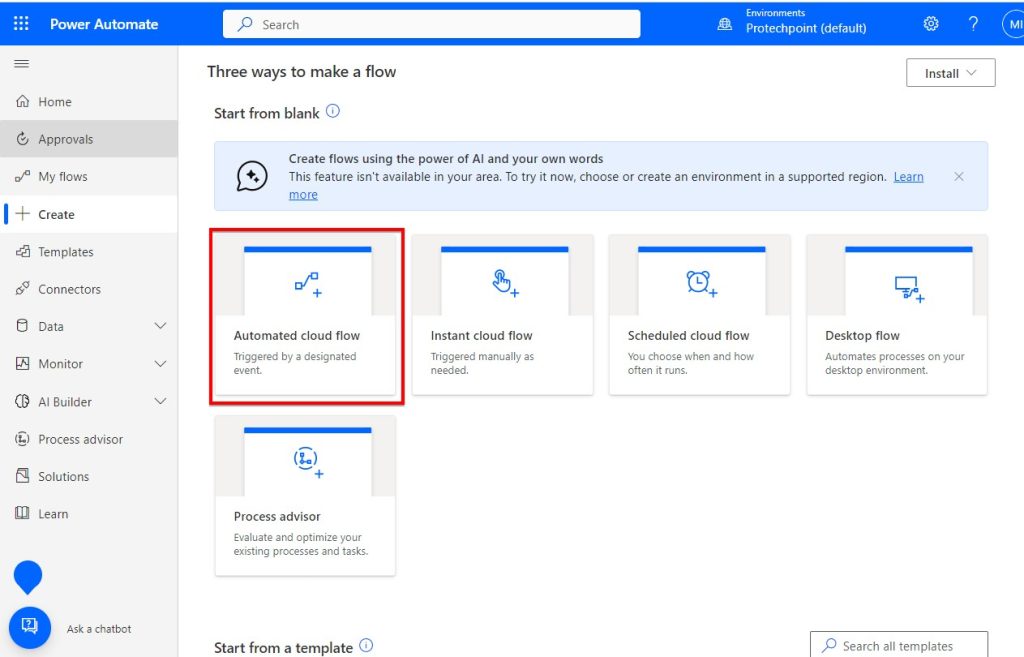Choose the Desktop flow title
1024x657 pixels.
[x=862, y=335]
